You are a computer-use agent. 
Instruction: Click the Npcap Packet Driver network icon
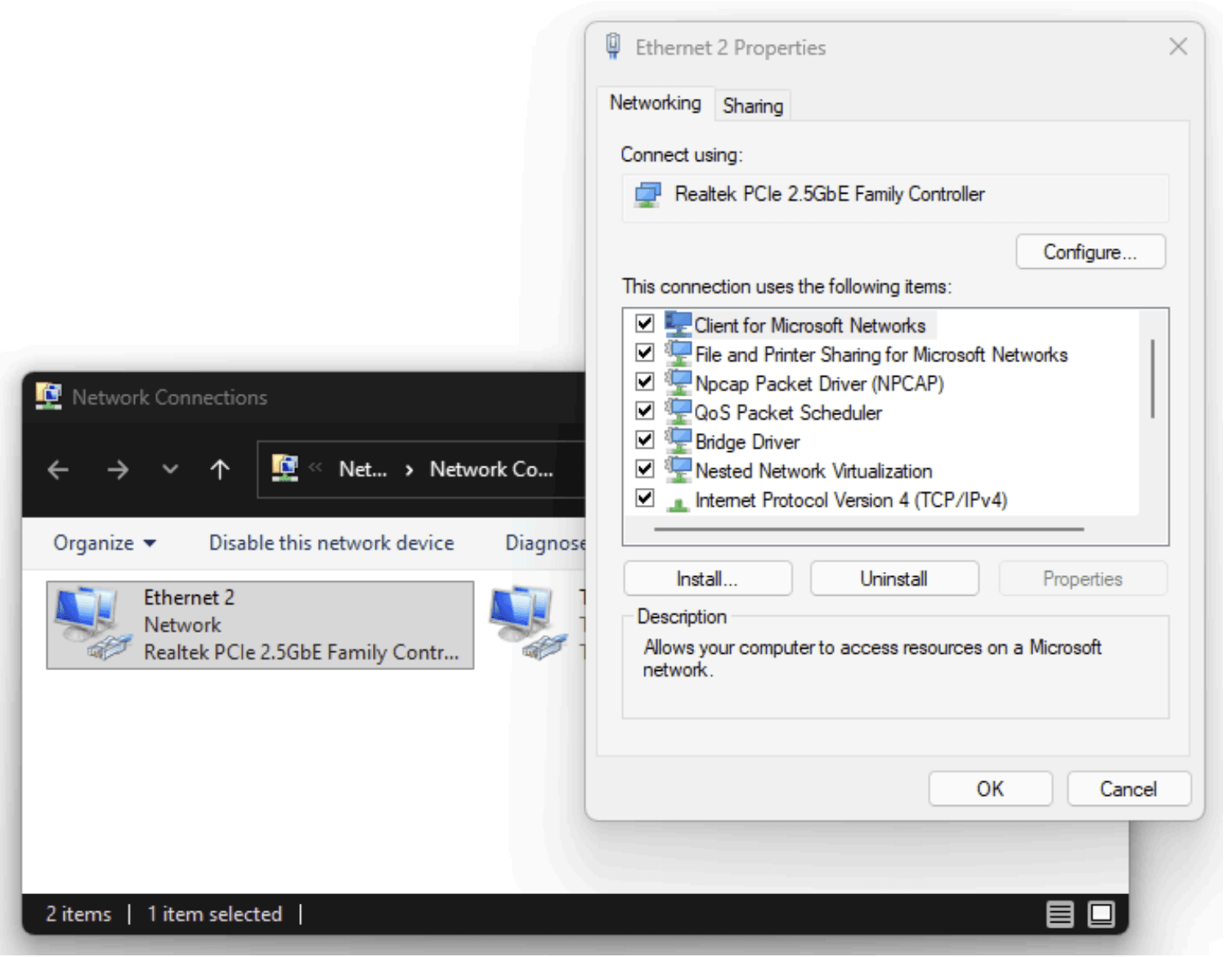677,382
